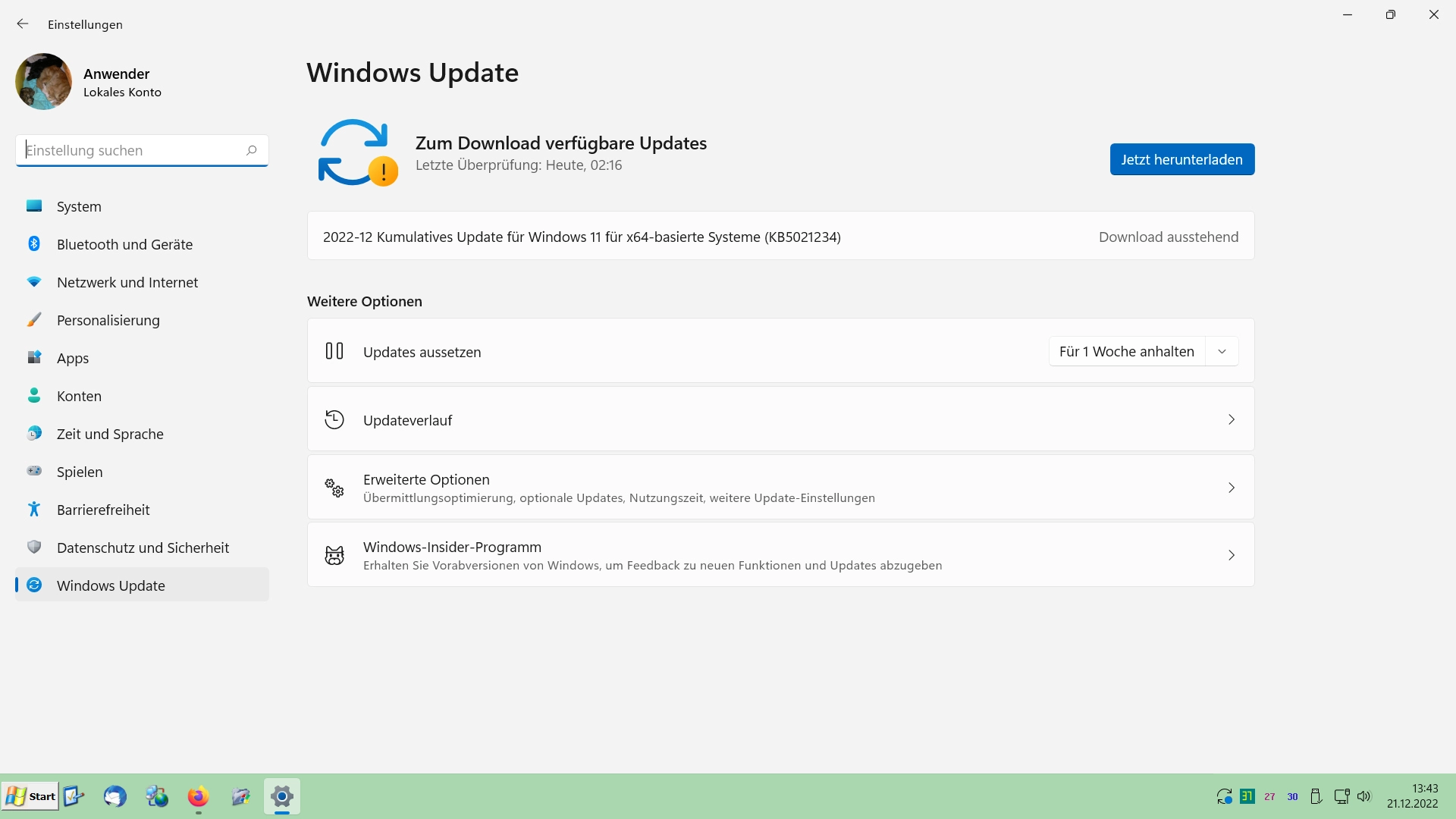Go to Spielen settings
The height and width of the screenshot is (819, 1456).
[142, 472]
